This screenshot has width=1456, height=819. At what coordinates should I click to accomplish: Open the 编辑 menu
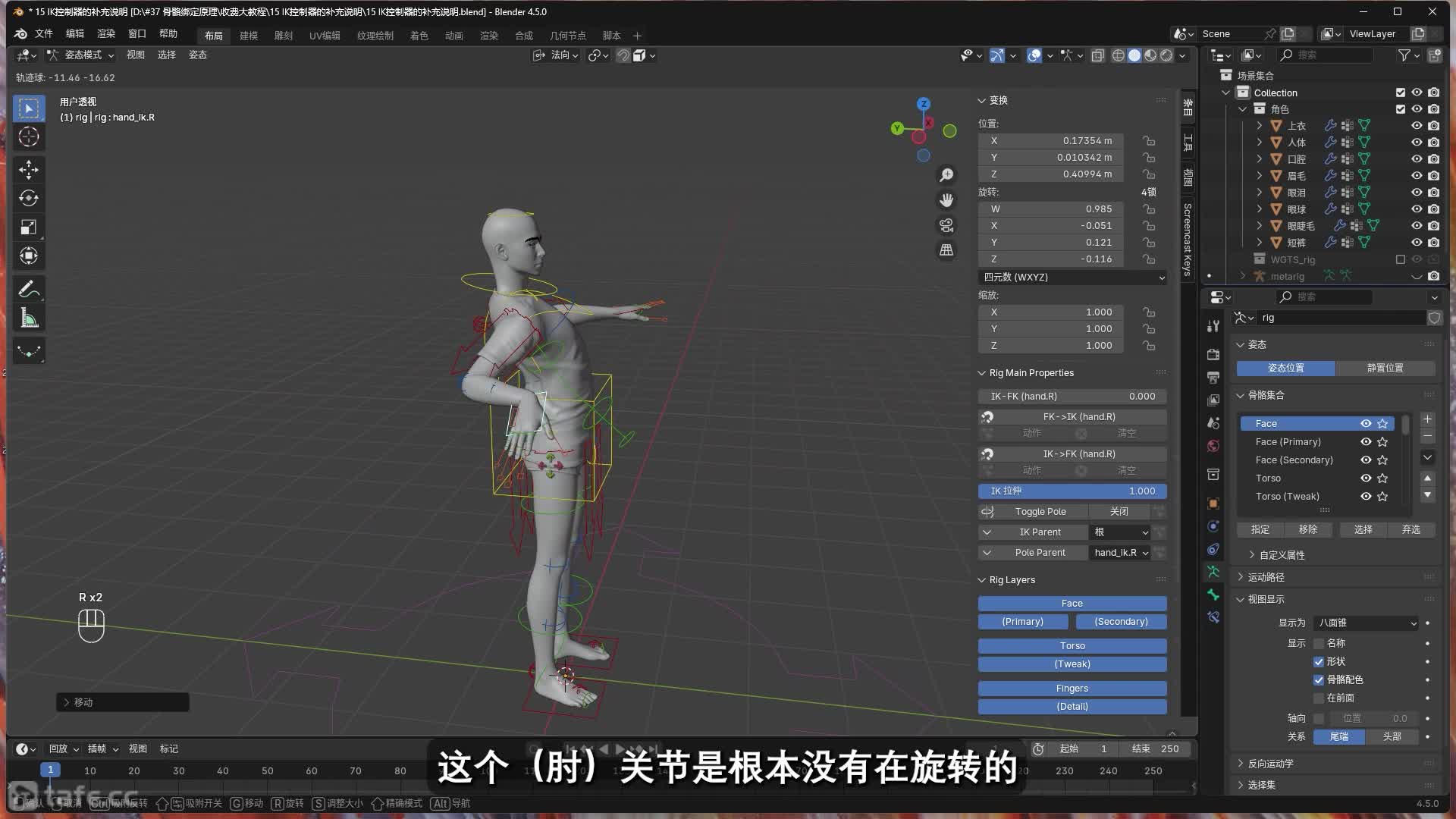click(75, 34)
